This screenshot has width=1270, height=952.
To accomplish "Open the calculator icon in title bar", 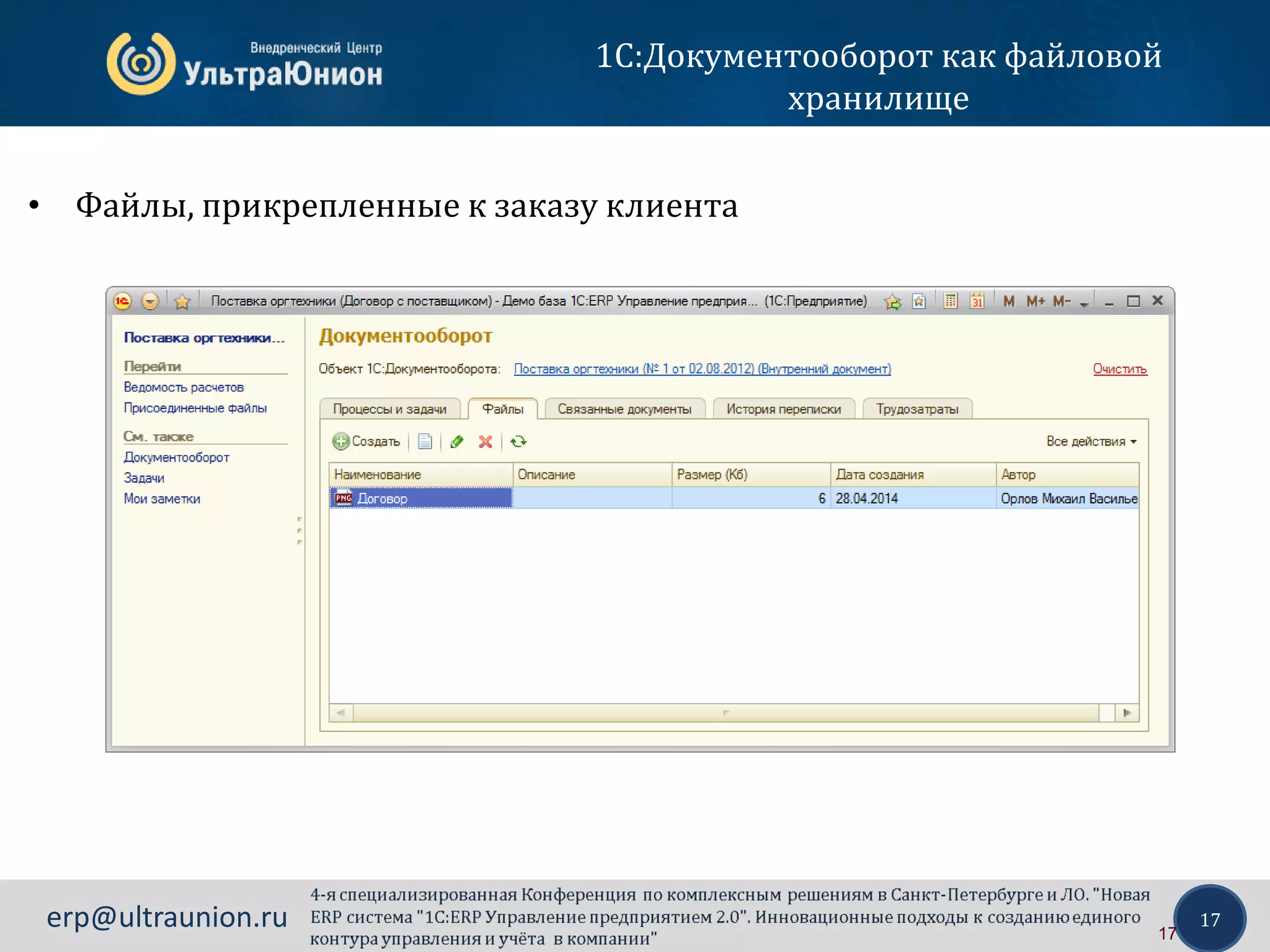I will (x=950, y=301).
